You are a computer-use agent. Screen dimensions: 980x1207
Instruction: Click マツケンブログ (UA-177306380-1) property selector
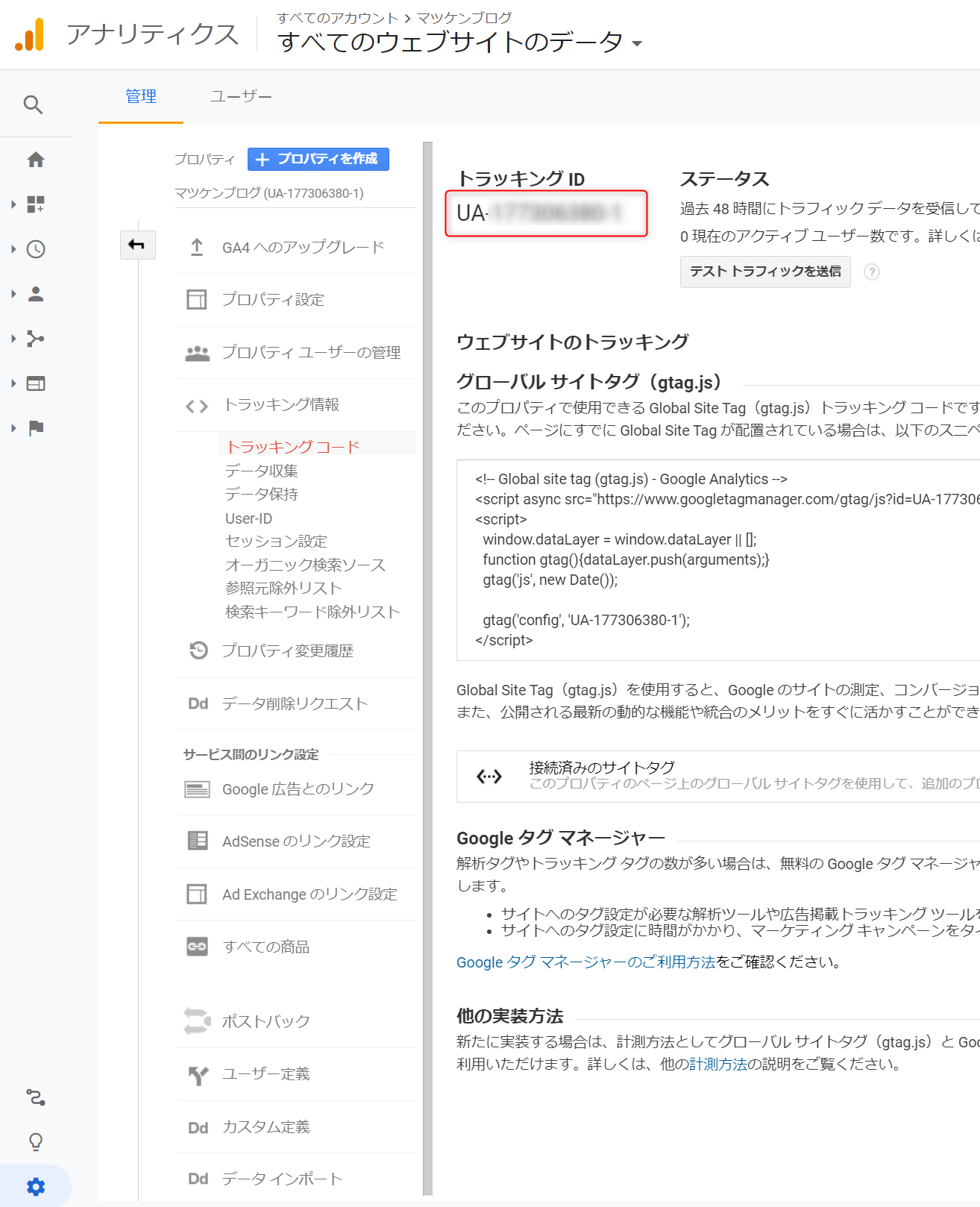point(269,193)
